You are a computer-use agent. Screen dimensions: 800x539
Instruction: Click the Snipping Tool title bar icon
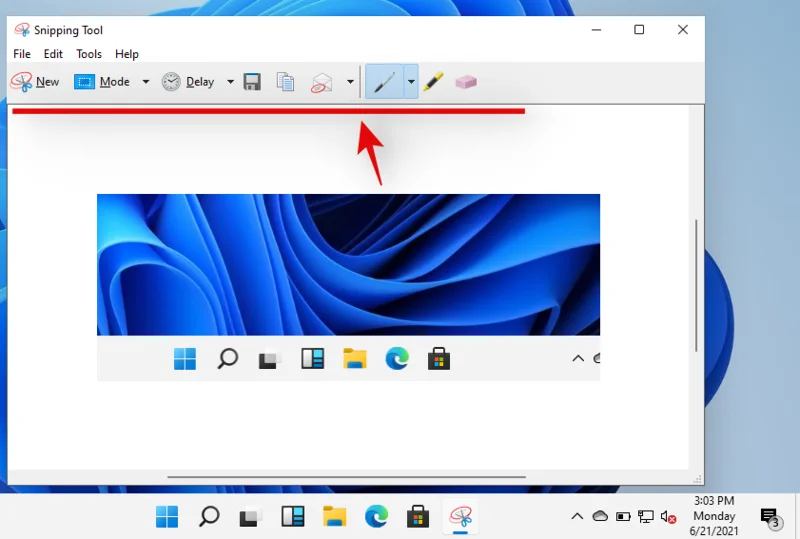click(x=22, y=30)
